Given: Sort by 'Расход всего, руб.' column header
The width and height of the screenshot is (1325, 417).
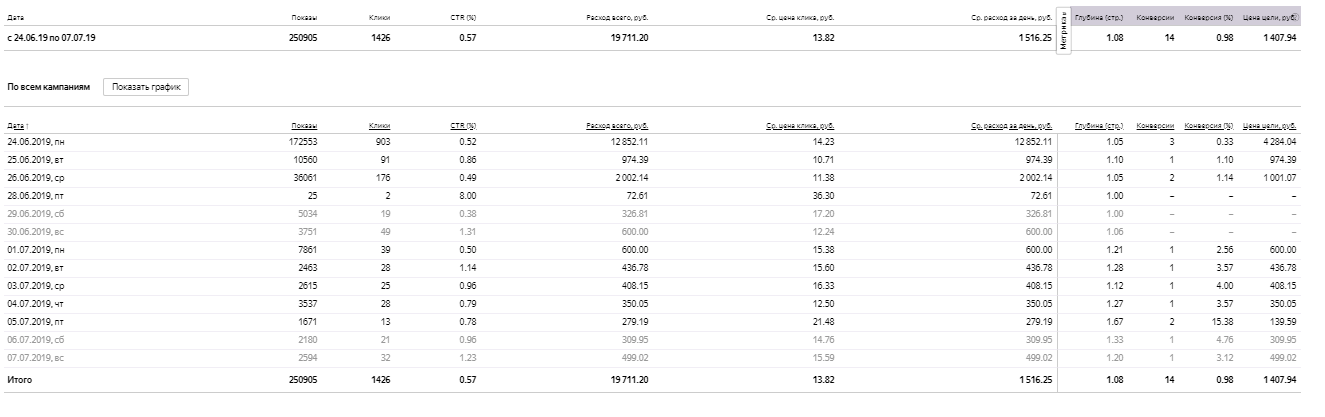Looking at the screenshot, I should click(x=617, y=126).
